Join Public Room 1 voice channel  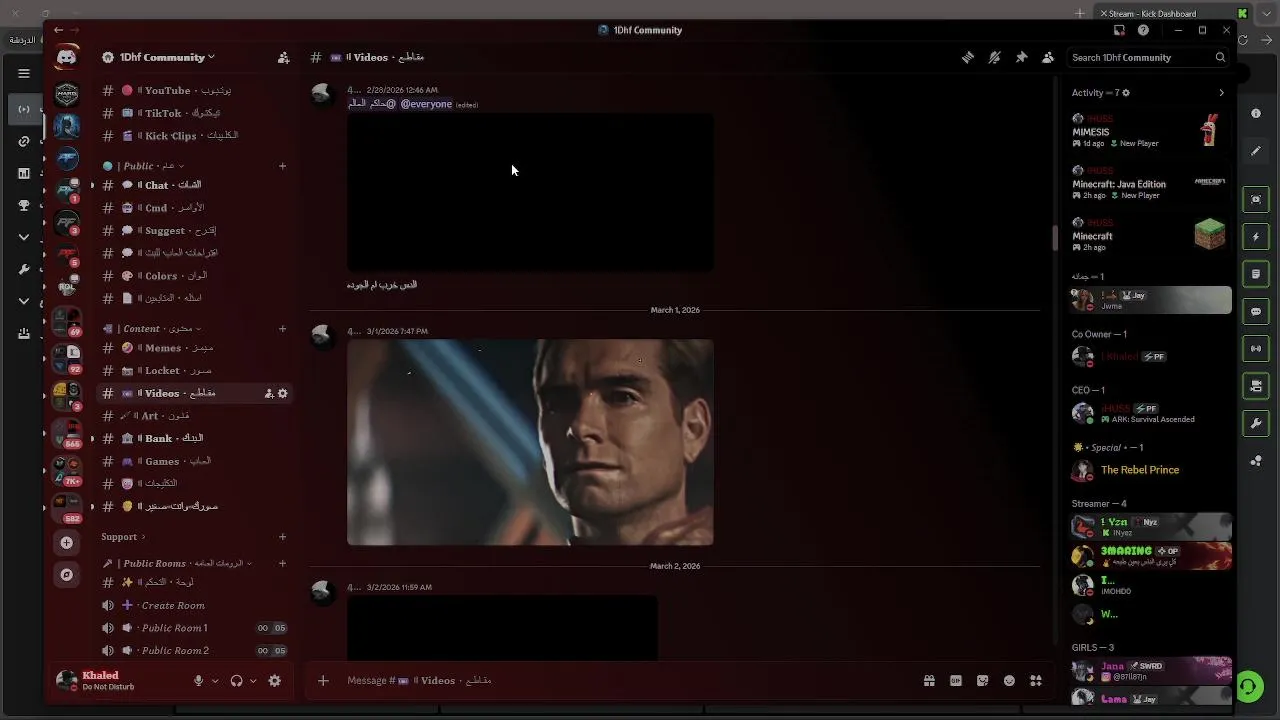[195, 628]
